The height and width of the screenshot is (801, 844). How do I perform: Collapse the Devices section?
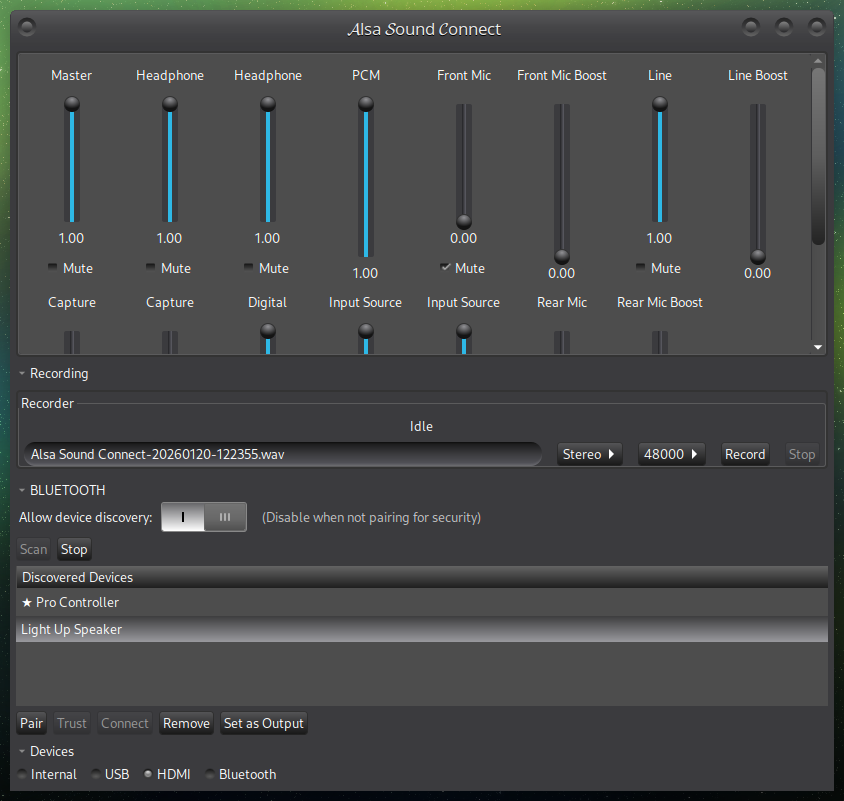point(23,752)
